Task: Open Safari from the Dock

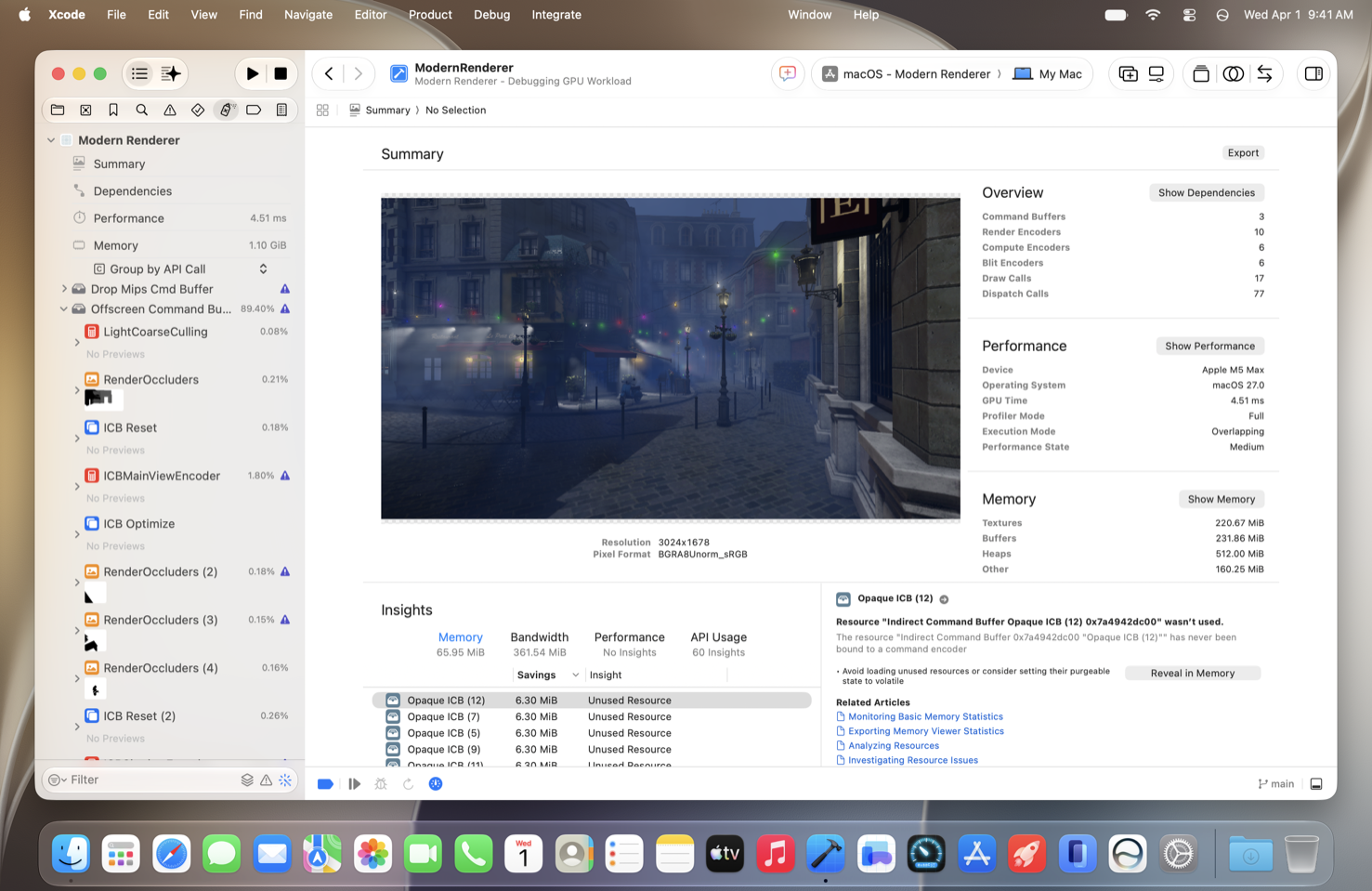Action: pyautogui.click(x=172, y=854)
